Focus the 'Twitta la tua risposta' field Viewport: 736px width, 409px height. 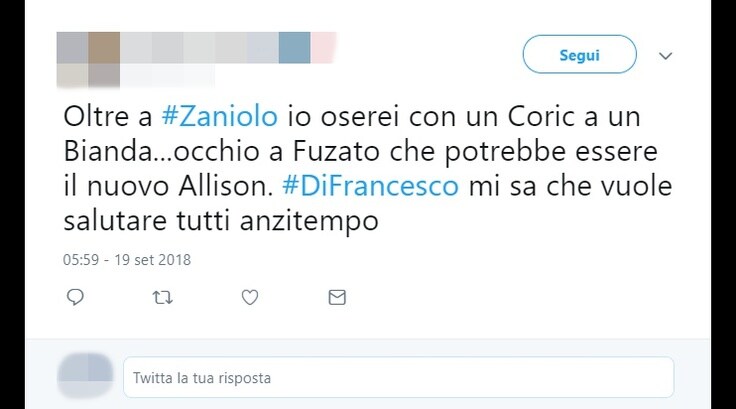tap(399, 378)
